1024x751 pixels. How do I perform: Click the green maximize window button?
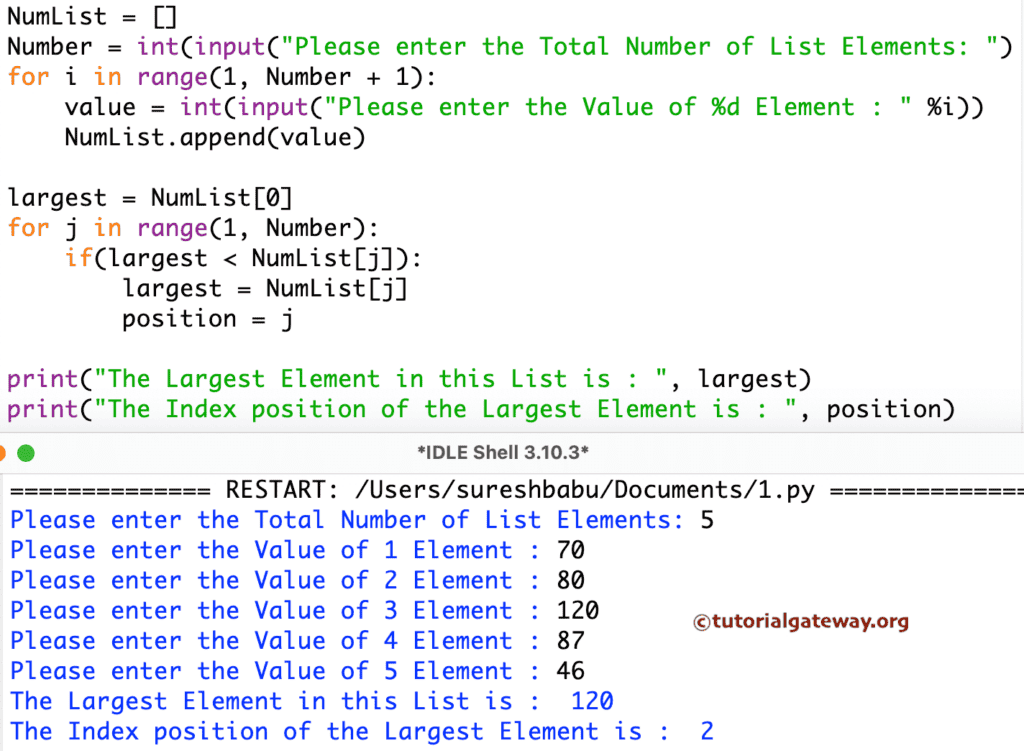click(x=27, y=452)
